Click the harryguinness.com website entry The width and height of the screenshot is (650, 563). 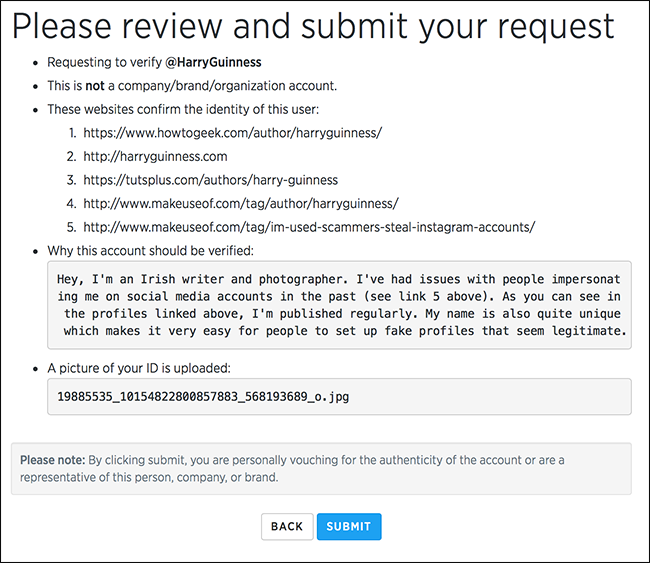(x=155, y=156)
